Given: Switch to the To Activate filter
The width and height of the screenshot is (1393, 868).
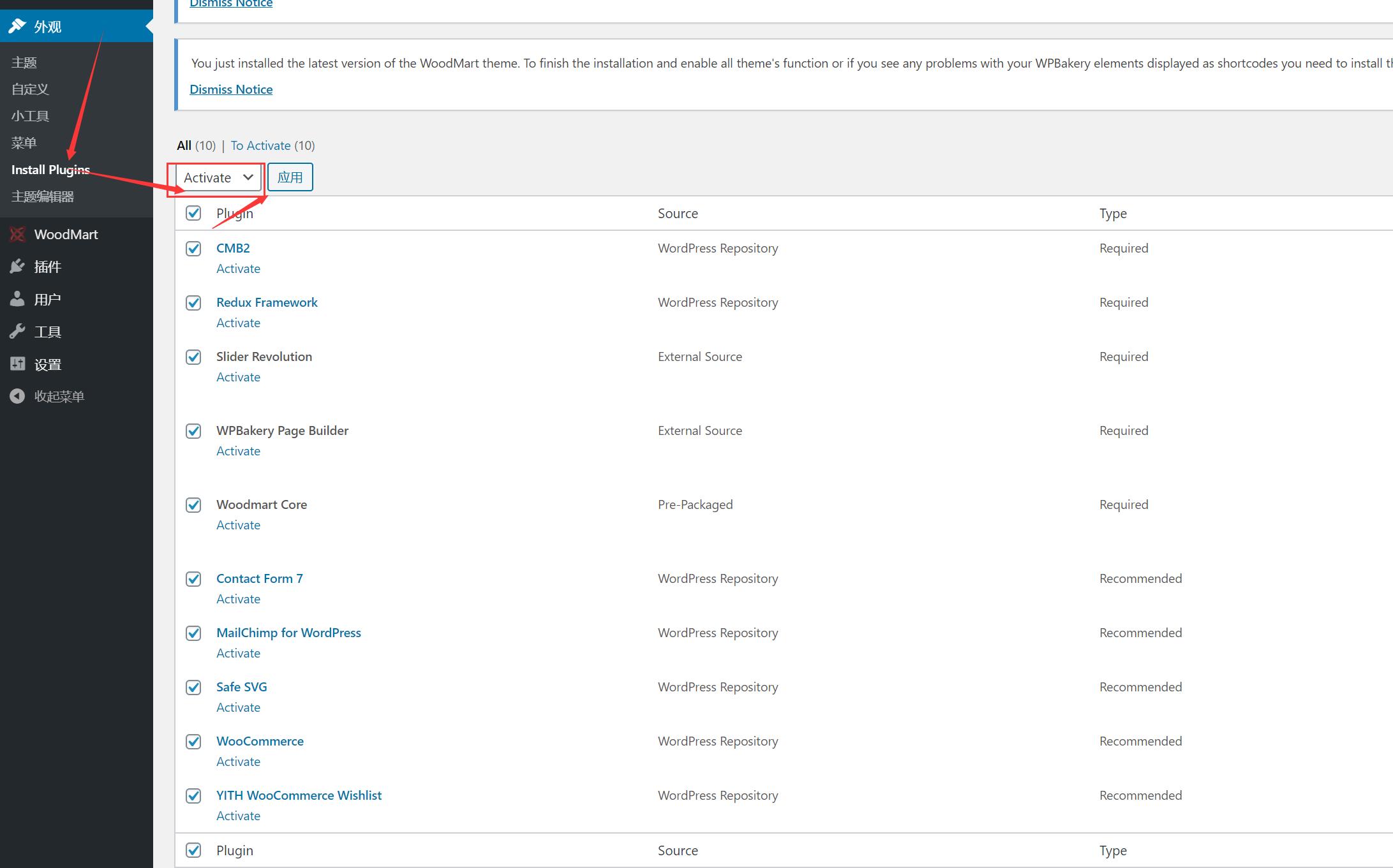Looking at the screenshot, I should click(260, 145).
